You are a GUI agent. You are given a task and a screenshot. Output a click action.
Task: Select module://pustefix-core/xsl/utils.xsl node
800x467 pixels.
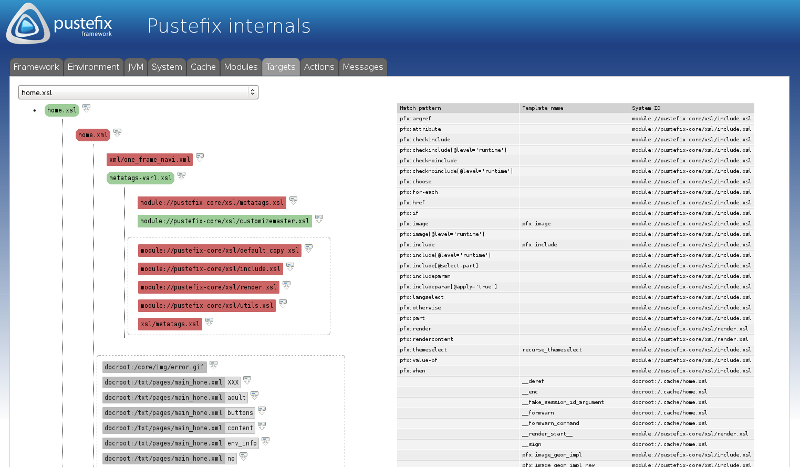tap(207, 306)
